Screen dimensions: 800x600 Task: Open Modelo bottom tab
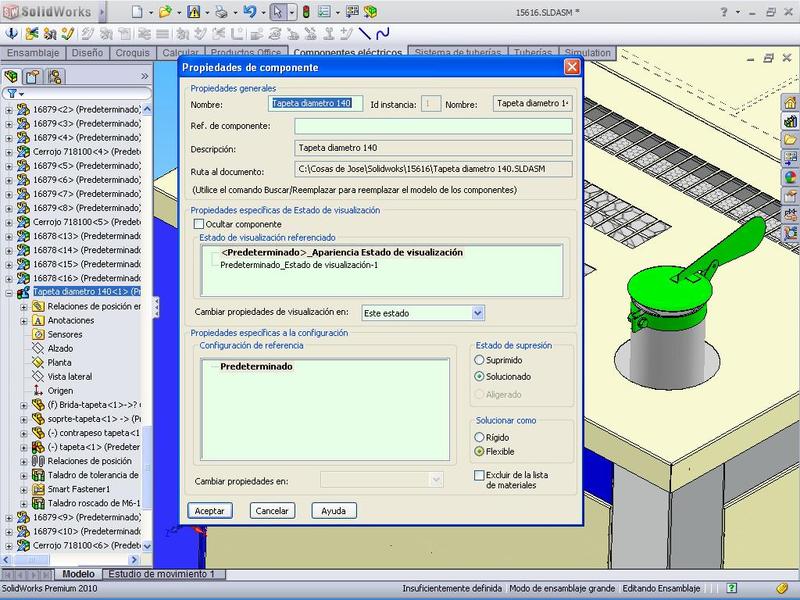coord(78,574)
